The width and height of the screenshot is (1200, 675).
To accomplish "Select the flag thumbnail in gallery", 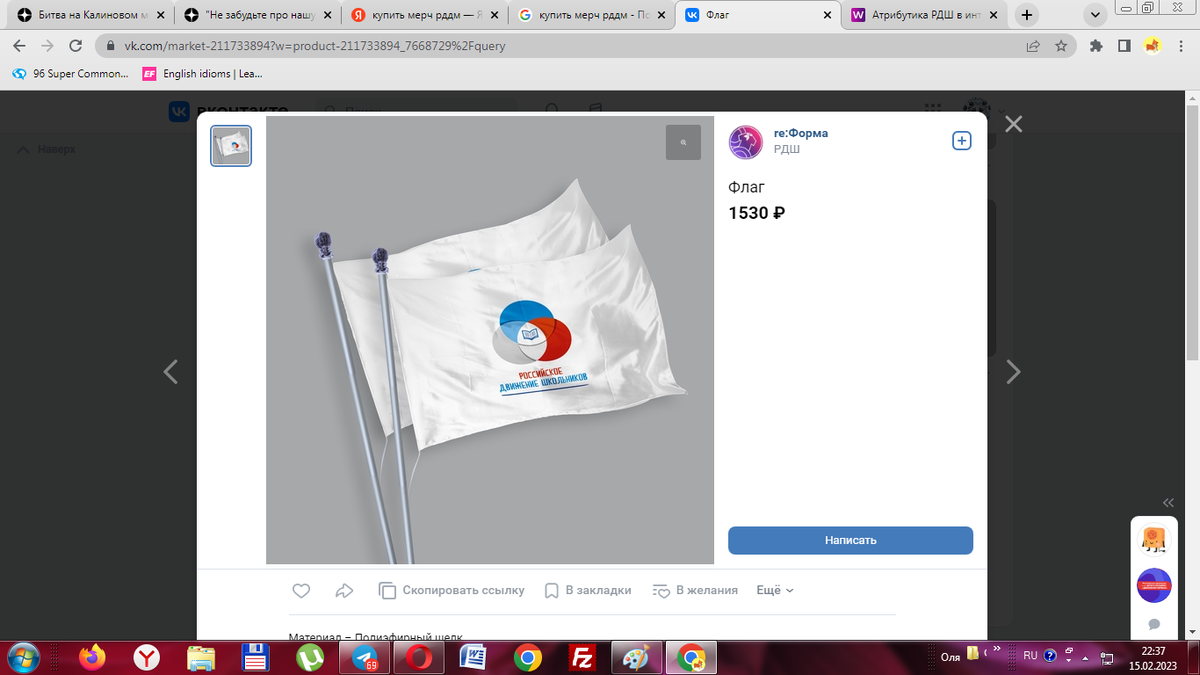I will pos(231,146).
